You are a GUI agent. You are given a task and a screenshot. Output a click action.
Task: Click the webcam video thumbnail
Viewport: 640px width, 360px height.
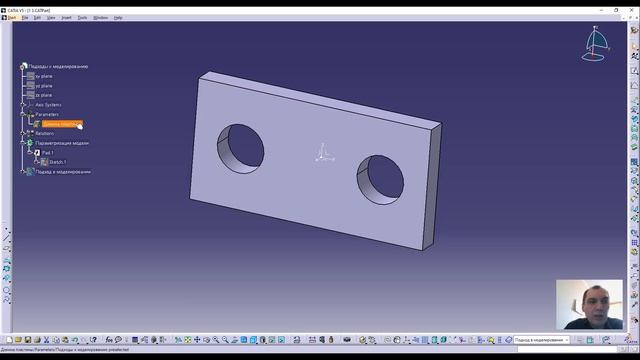tap(589, 304)
